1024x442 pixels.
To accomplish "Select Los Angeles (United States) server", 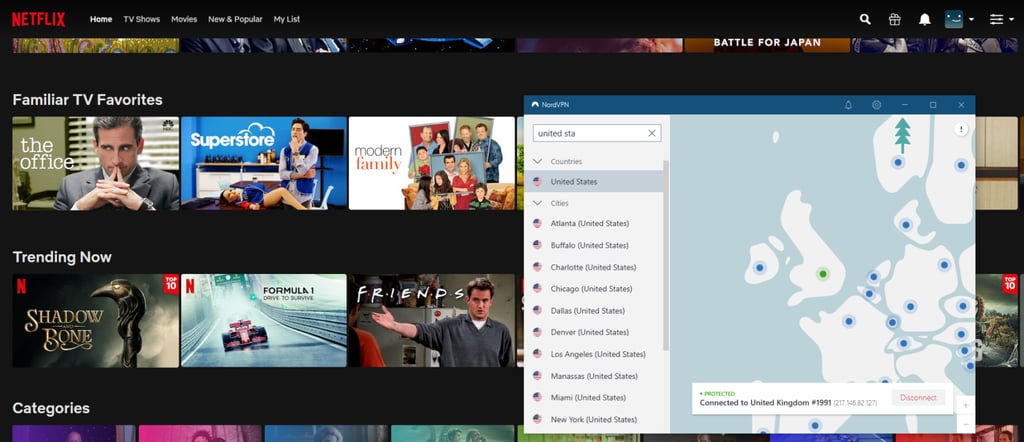I will click(x=594, y=354).
